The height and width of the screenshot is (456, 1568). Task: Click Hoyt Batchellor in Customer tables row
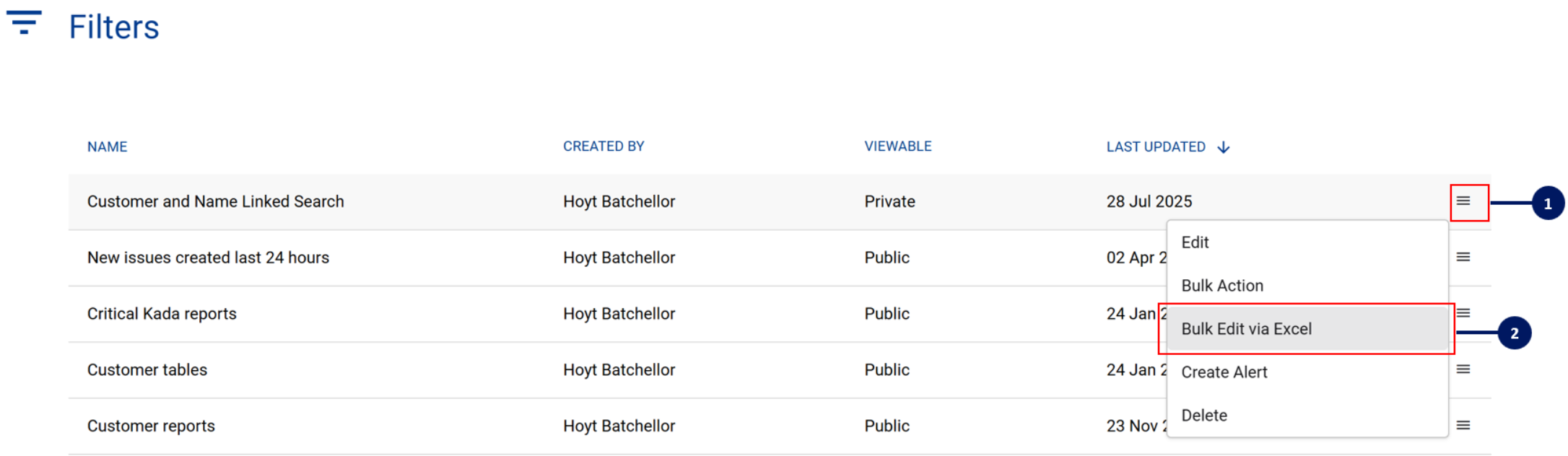tap(619, 370)
